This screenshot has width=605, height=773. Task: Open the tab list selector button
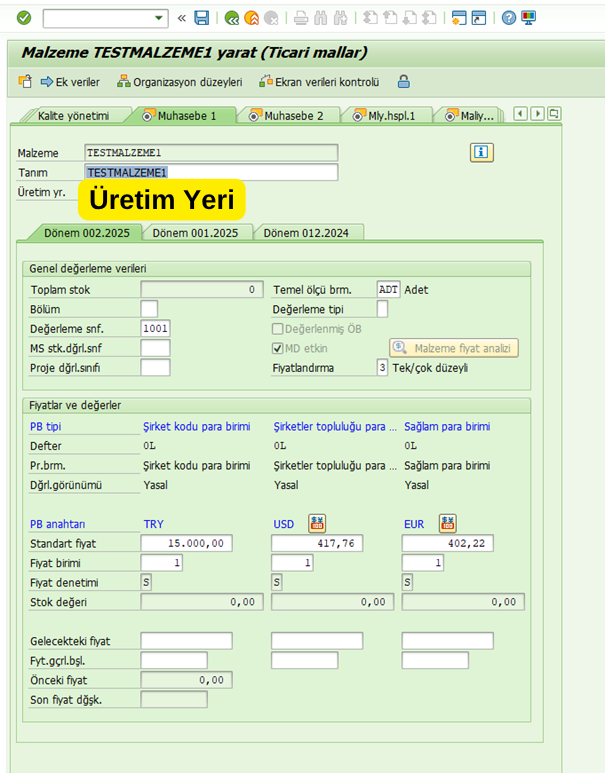(554, 114)
